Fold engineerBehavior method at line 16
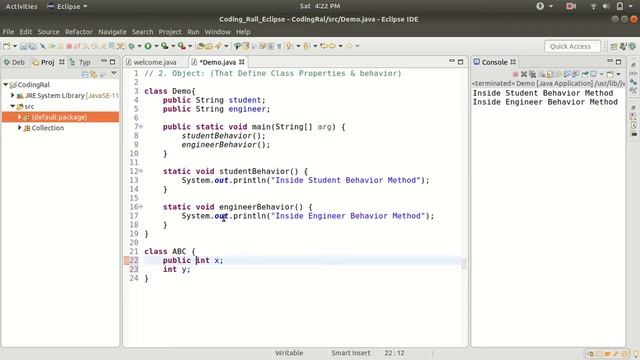The width and height of the screenshot is (640, 360). (x=141, y=207)
